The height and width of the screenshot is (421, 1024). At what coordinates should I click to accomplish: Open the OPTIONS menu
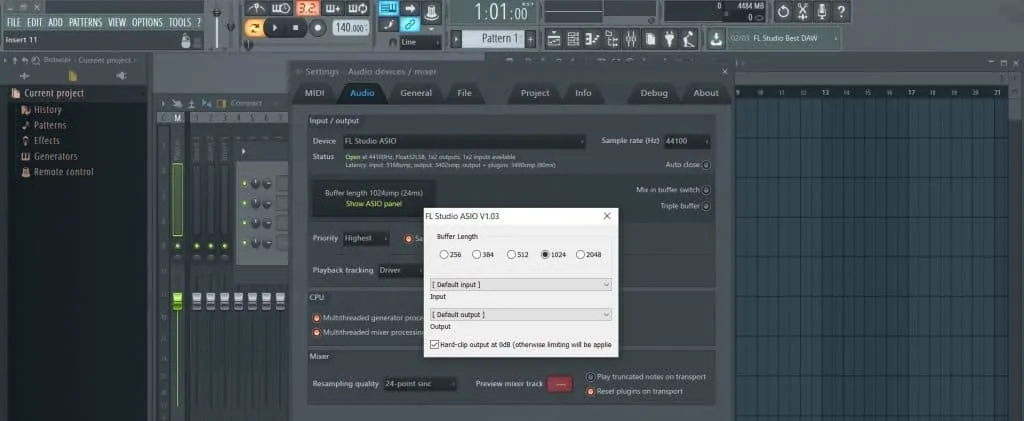(x=147, y=22)
